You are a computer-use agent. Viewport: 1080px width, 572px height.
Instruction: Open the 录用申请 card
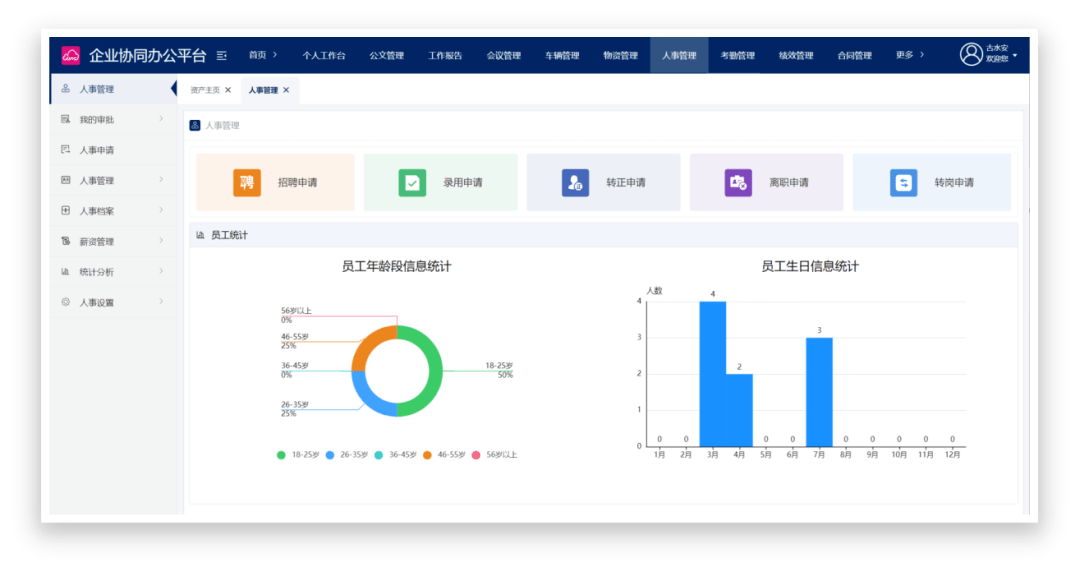click(441, 183)
